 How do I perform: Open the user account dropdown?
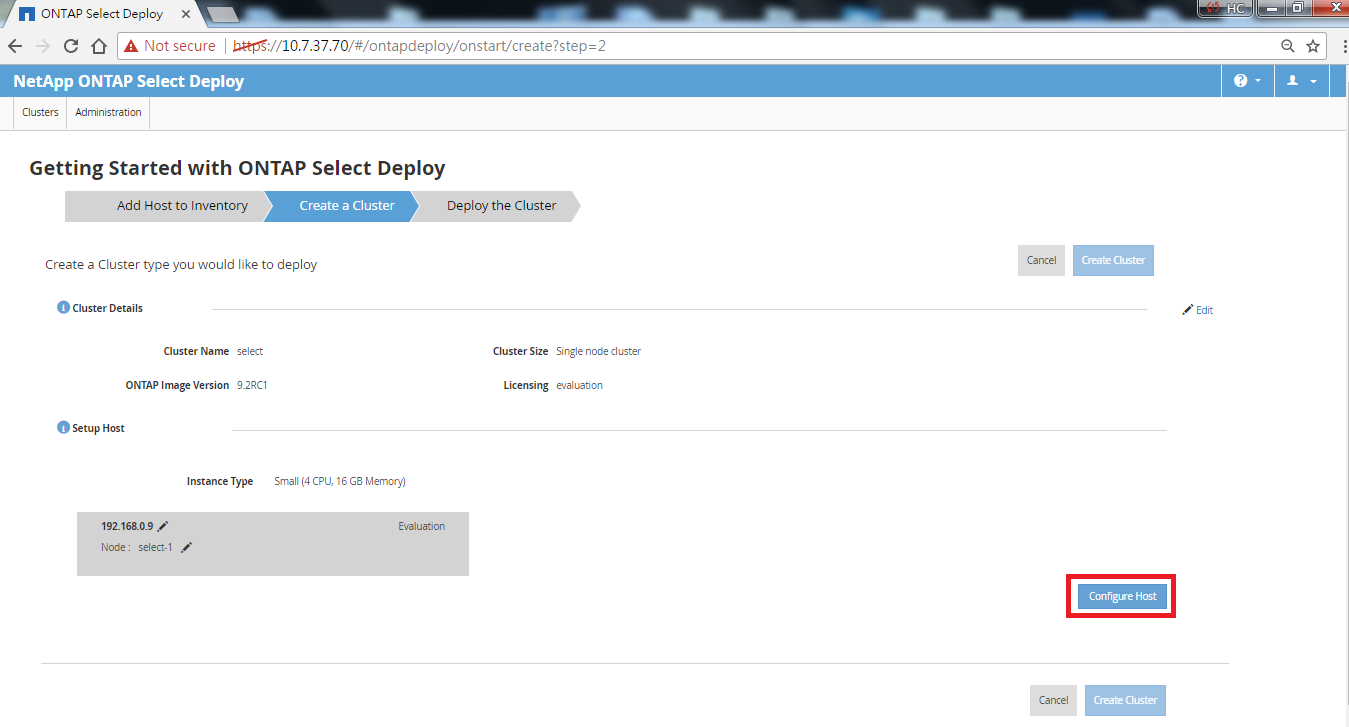tap(1301, 81)
